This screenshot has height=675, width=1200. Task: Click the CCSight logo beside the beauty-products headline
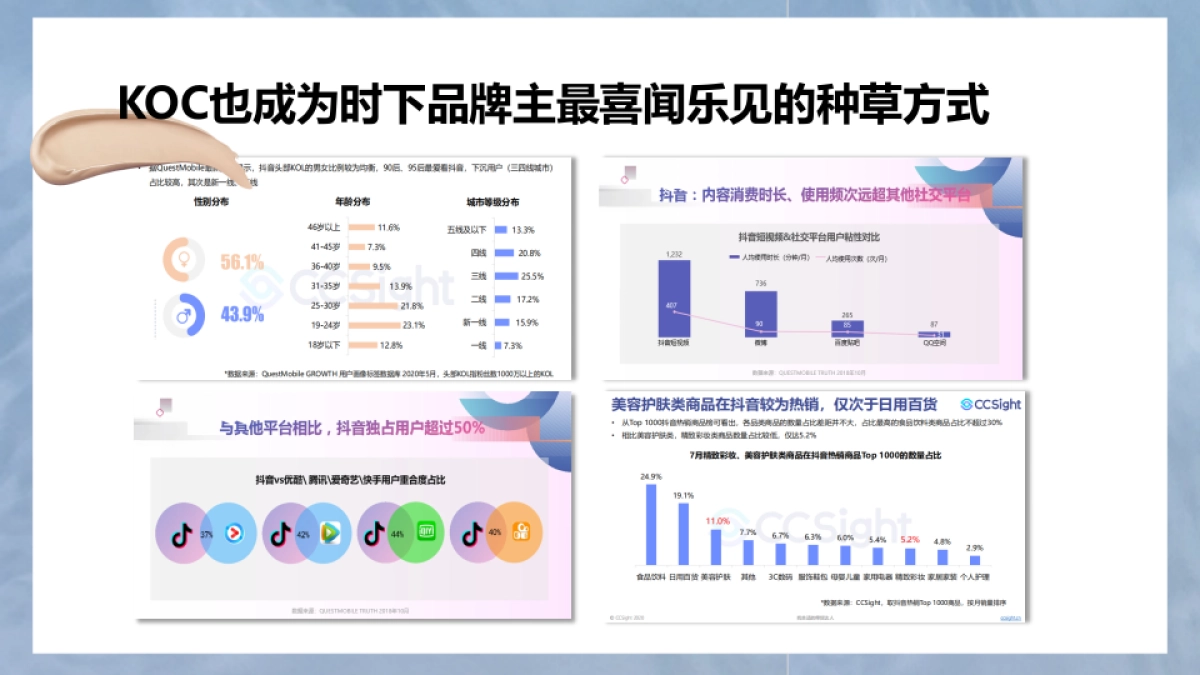click(x=992, y=404)
